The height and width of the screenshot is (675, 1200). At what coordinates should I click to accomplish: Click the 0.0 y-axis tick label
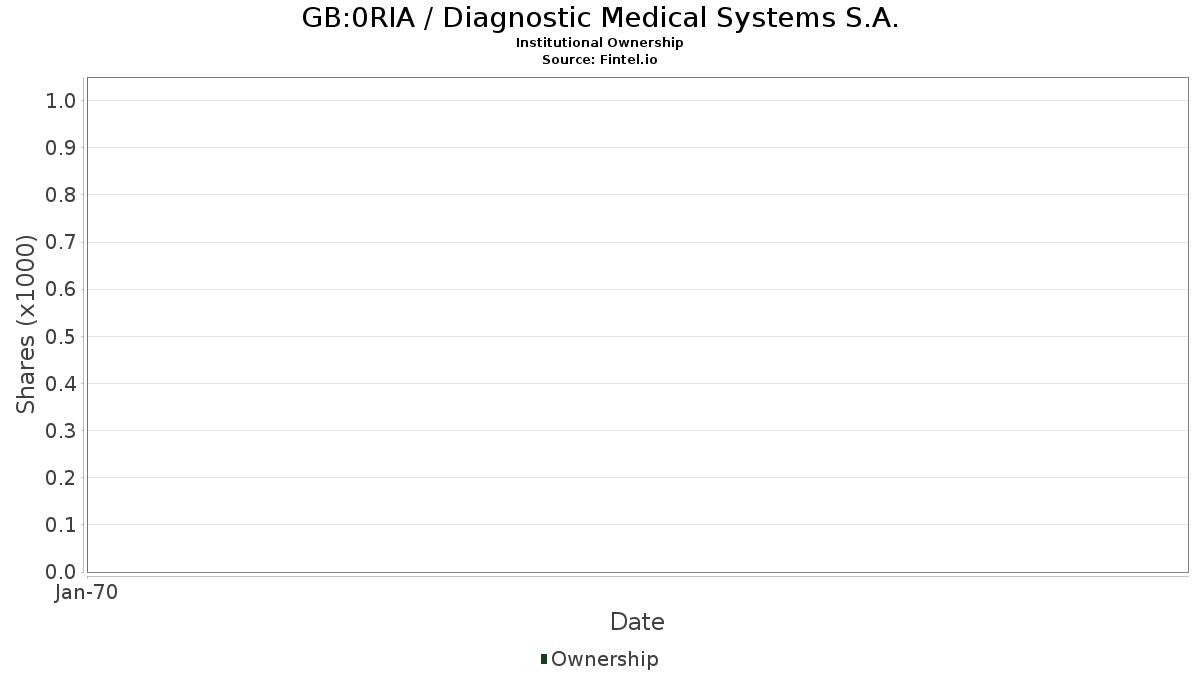click(61, 572)
